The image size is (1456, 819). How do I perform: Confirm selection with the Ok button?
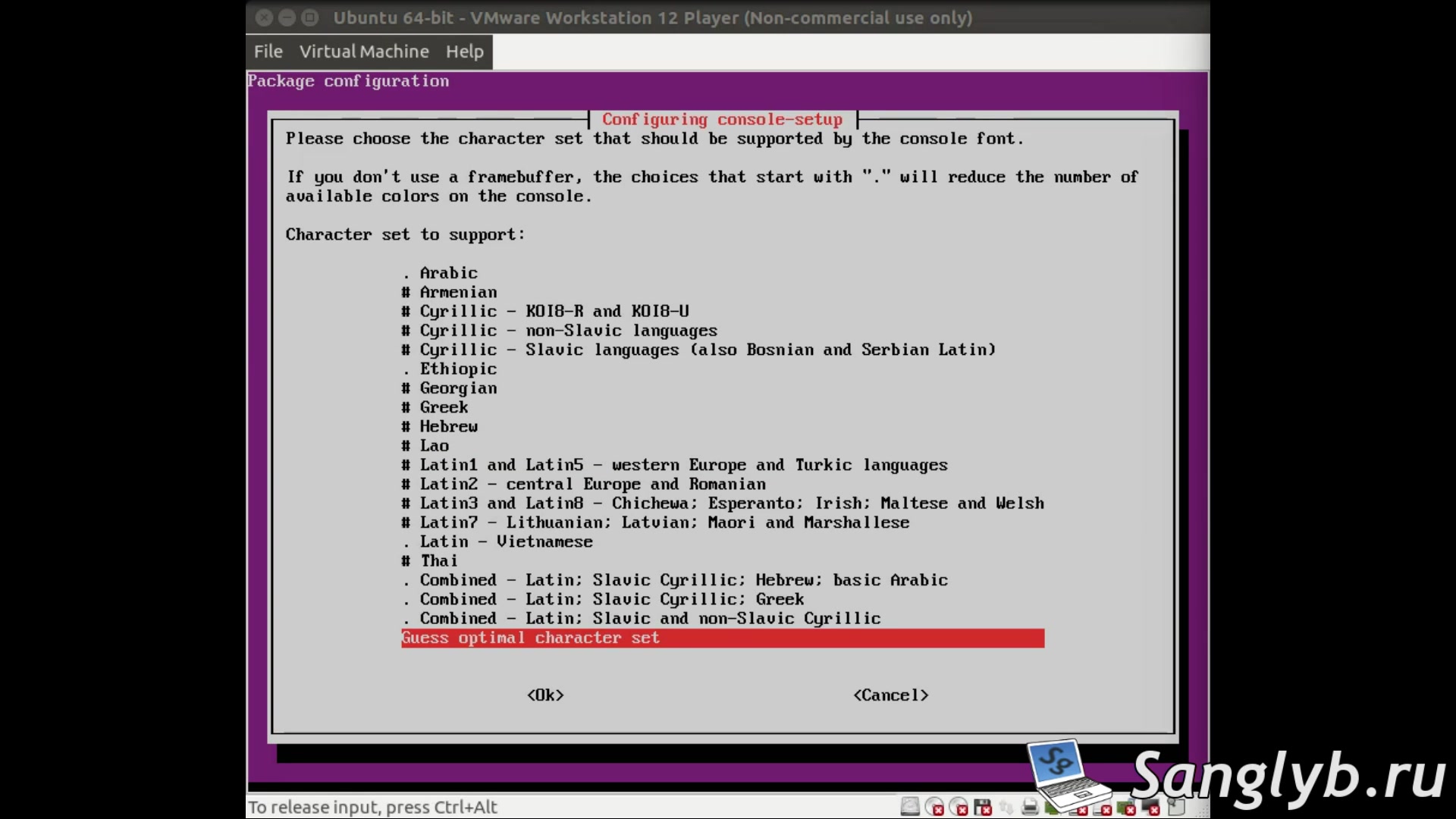click(545, 695)
